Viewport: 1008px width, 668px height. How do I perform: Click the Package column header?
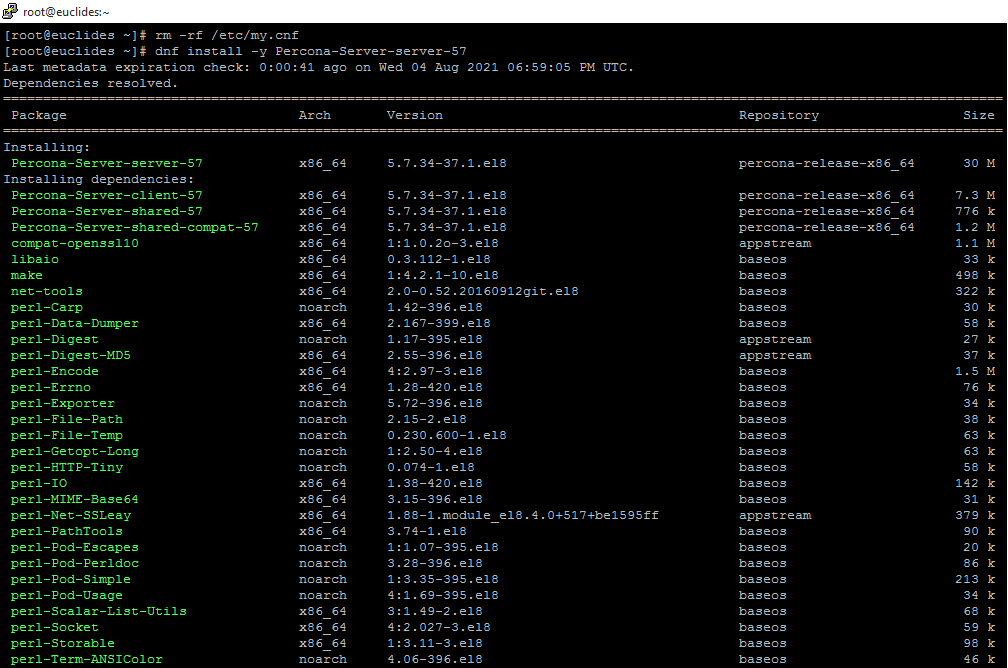(x=39, y=115)
